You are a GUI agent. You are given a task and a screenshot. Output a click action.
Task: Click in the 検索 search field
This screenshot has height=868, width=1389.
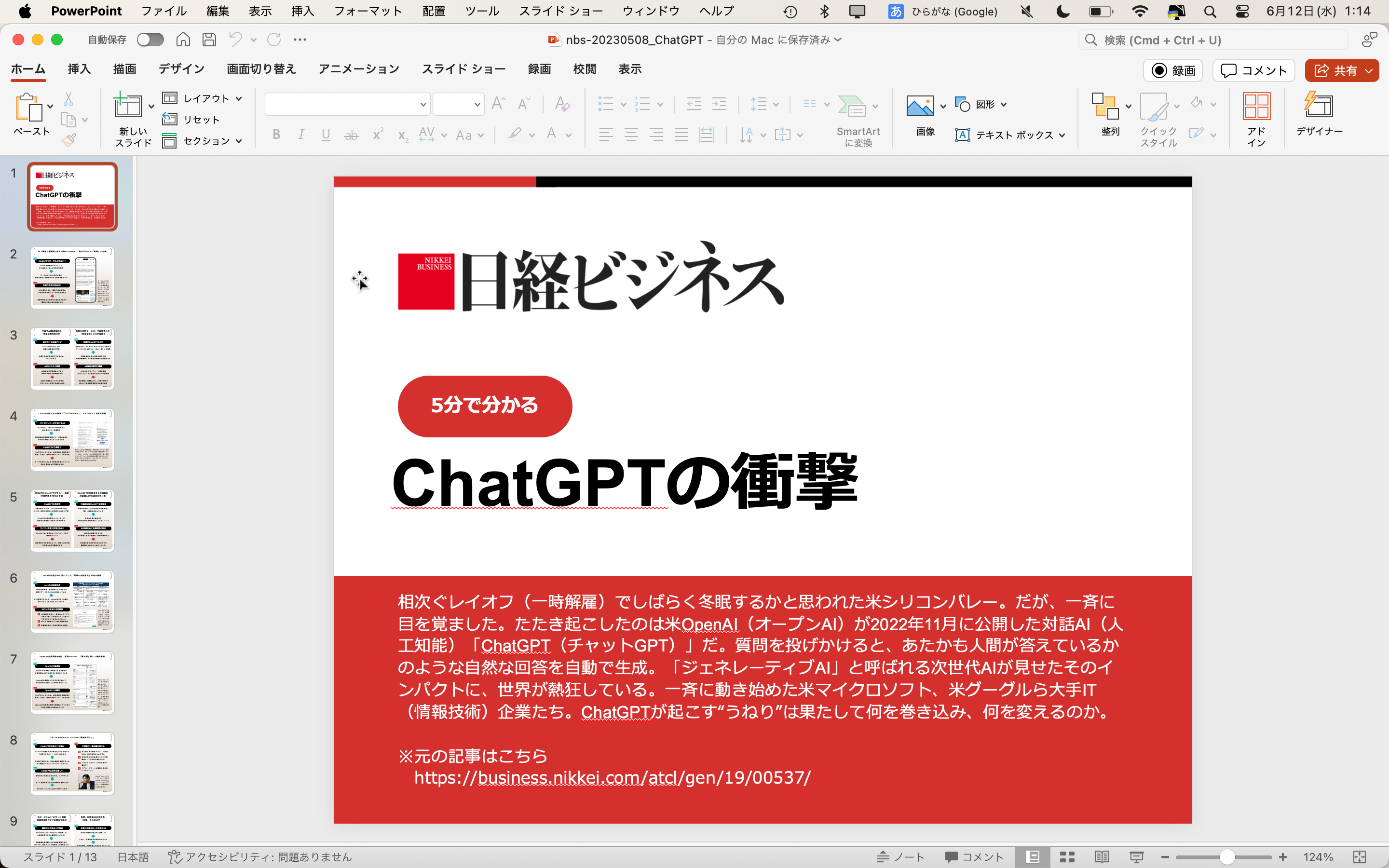[1213, 40]
